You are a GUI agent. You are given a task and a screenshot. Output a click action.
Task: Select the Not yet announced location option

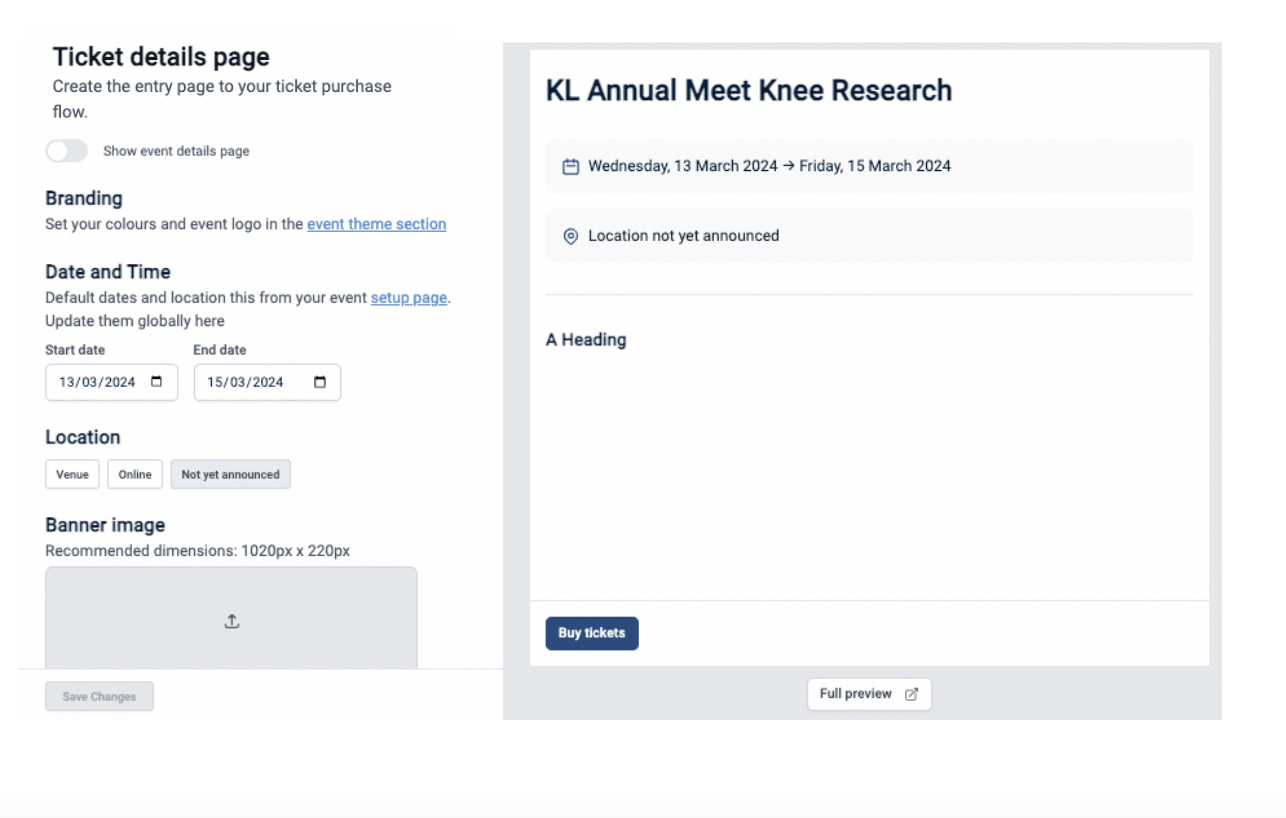tap(231, 475)
